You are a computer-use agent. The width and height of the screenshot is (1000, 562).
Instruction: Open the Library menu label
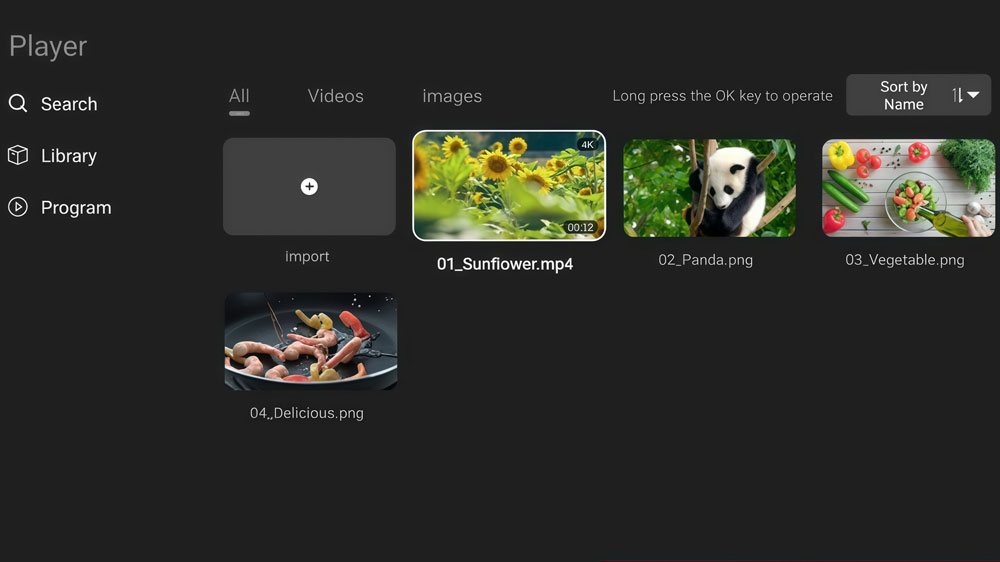69,156
